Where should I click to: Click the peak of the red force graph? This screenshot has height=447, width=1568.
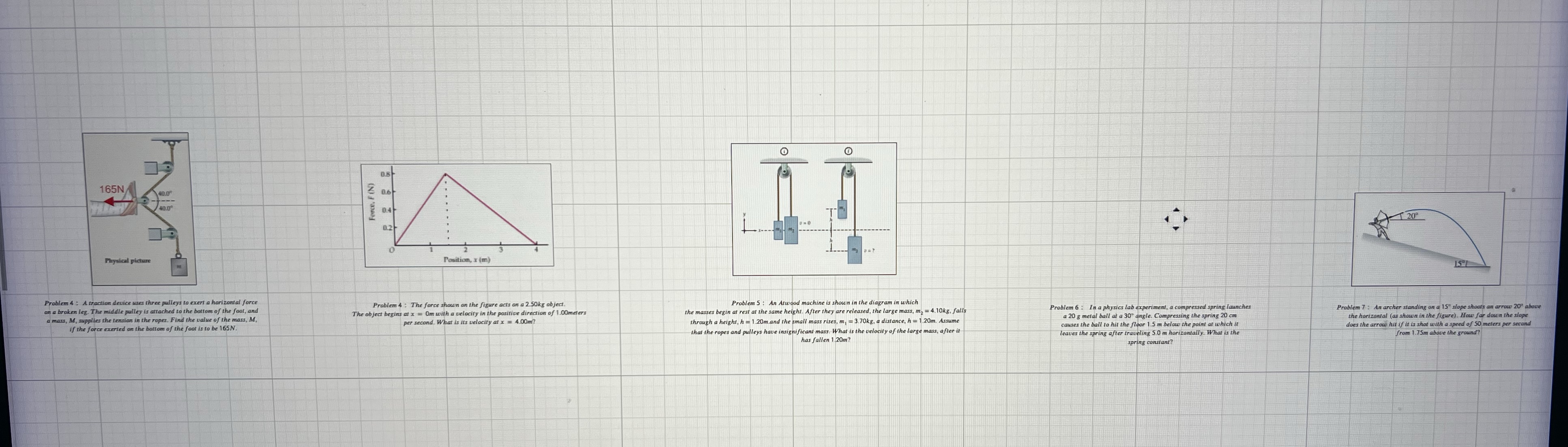[446, 174]
